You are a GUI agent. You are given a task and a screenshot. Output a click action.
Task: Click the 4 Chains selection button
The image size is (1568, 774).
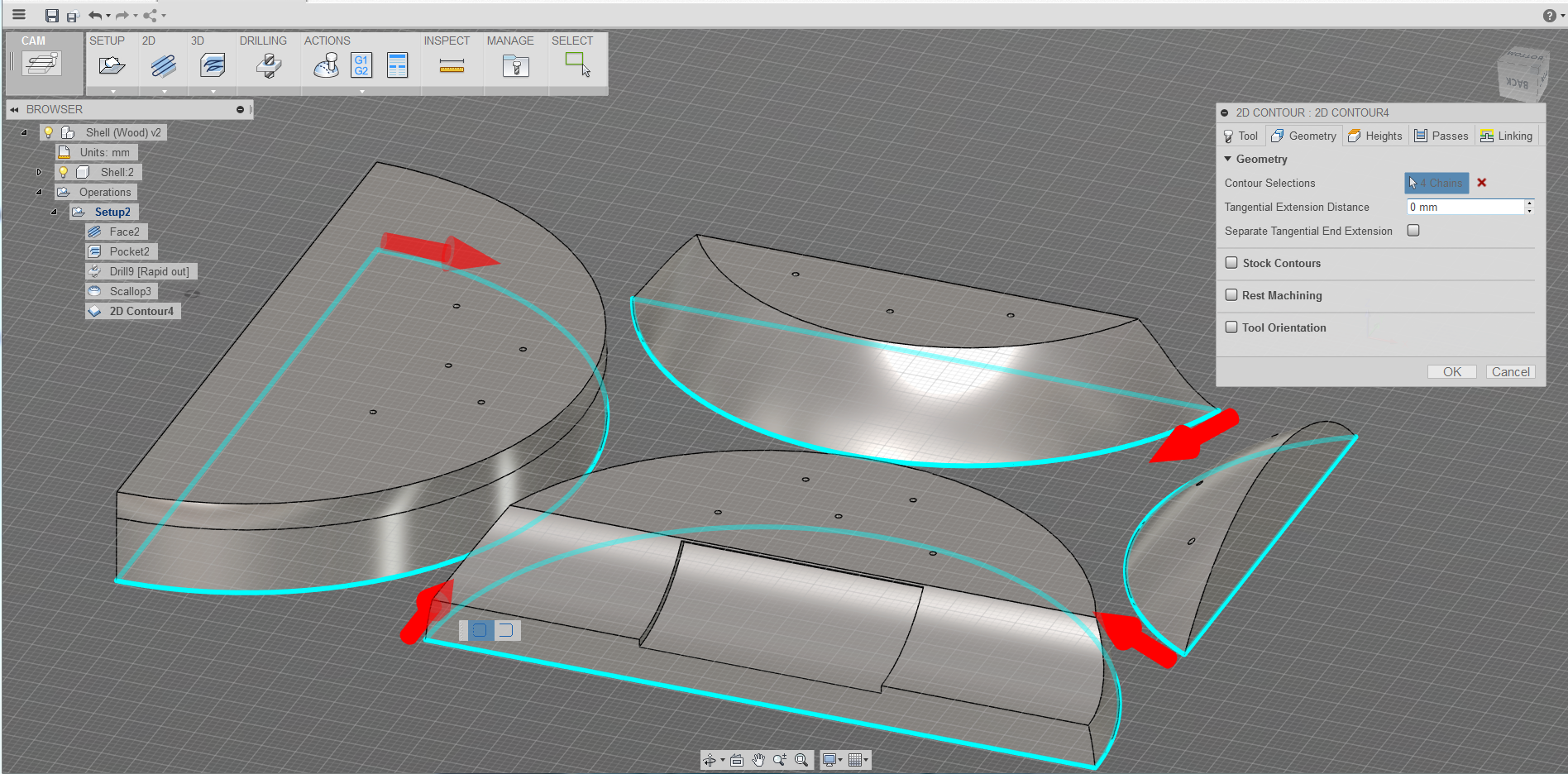(x=1437, y=183)
